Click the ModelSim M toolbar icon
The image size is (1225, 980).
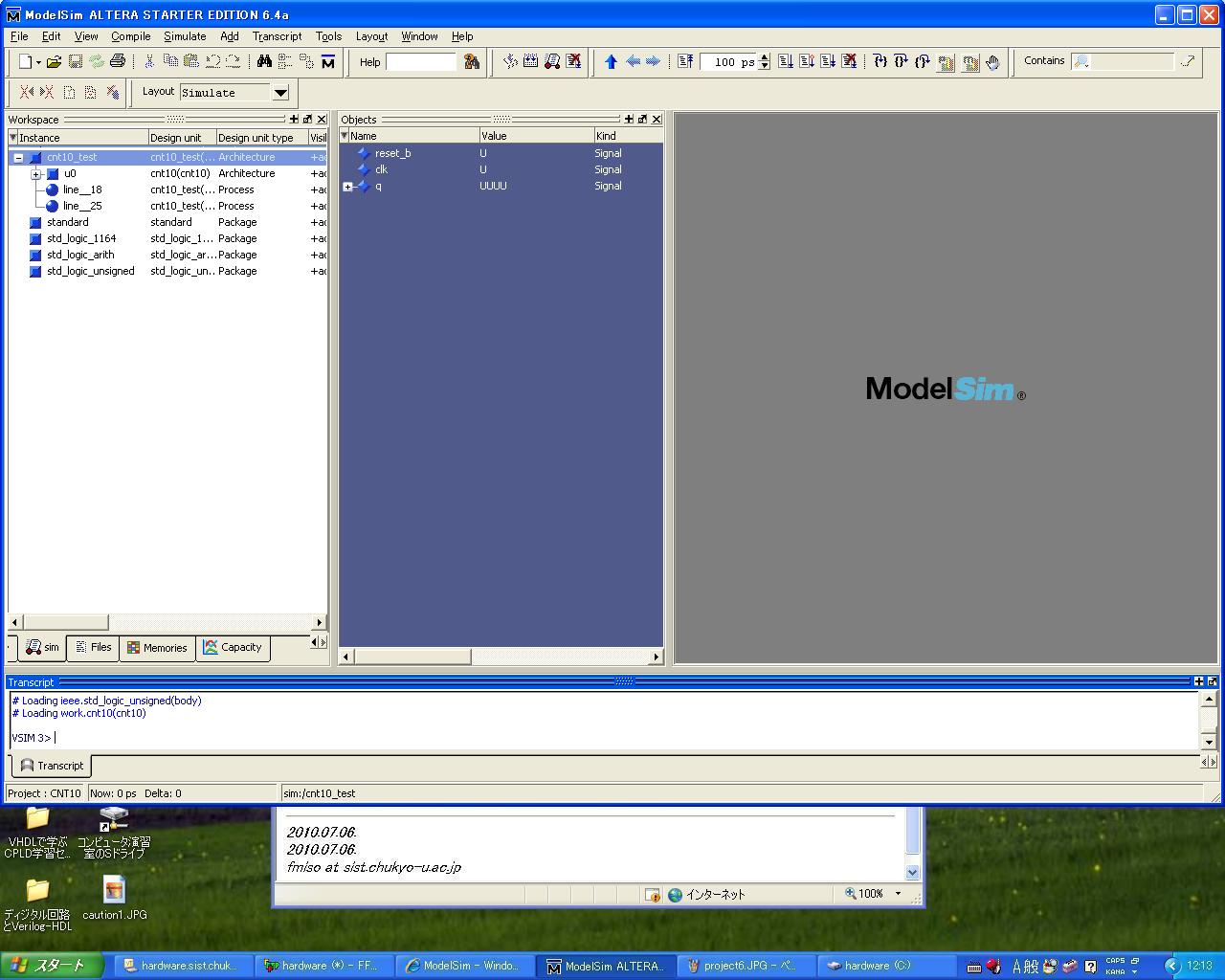tap(328, 61)
